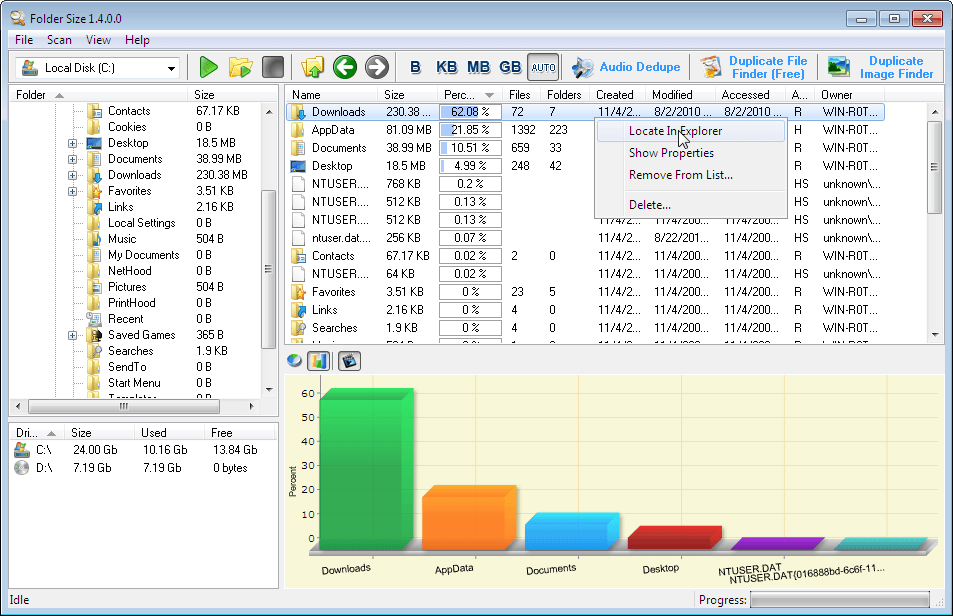This screenshot has height=616, width=953.
Task: Select the Stop scan icon
Action: [x=272, y=67]
